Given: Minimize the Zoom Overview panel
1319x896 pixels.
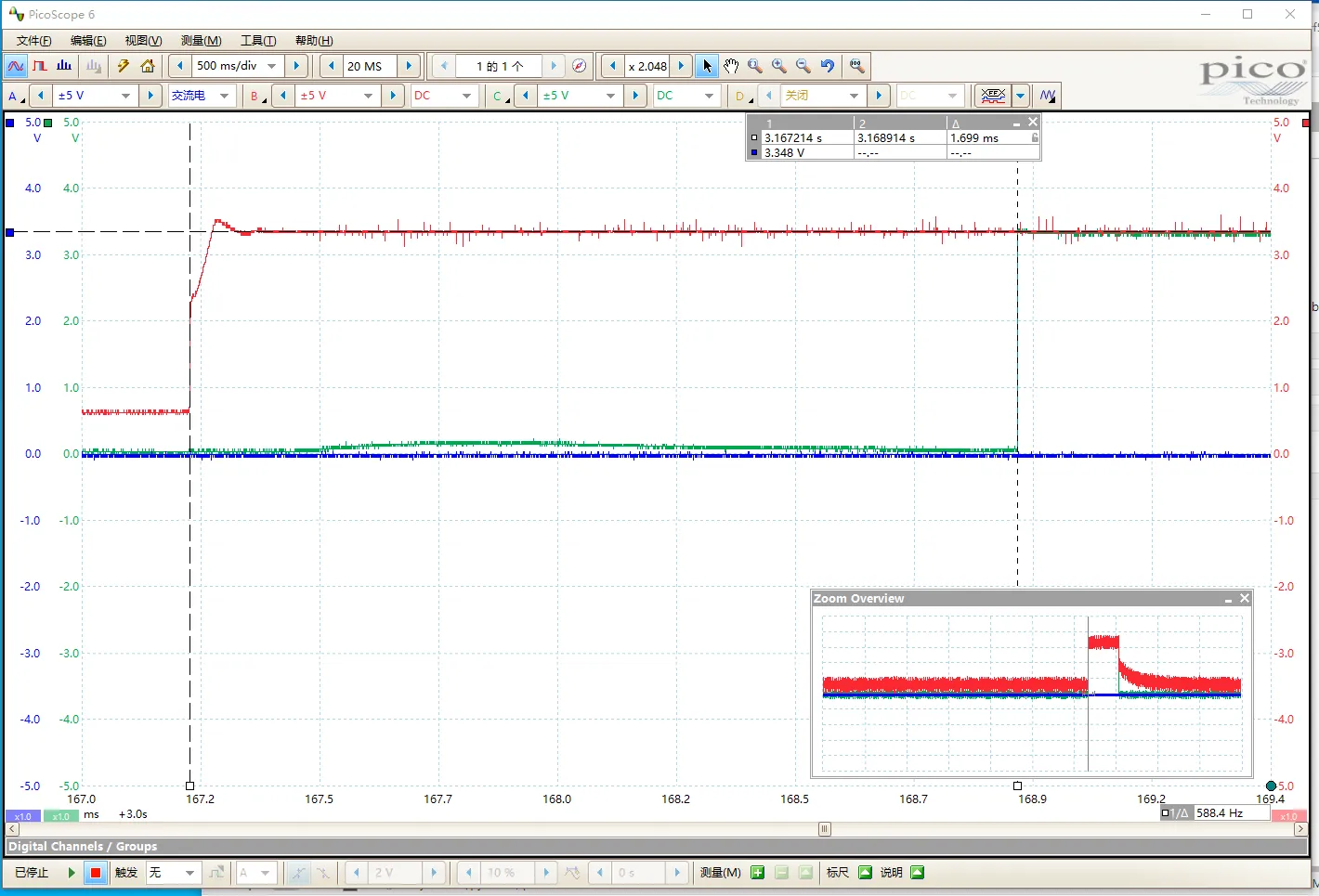Looking at the screenshot, I should point(1228,599).
